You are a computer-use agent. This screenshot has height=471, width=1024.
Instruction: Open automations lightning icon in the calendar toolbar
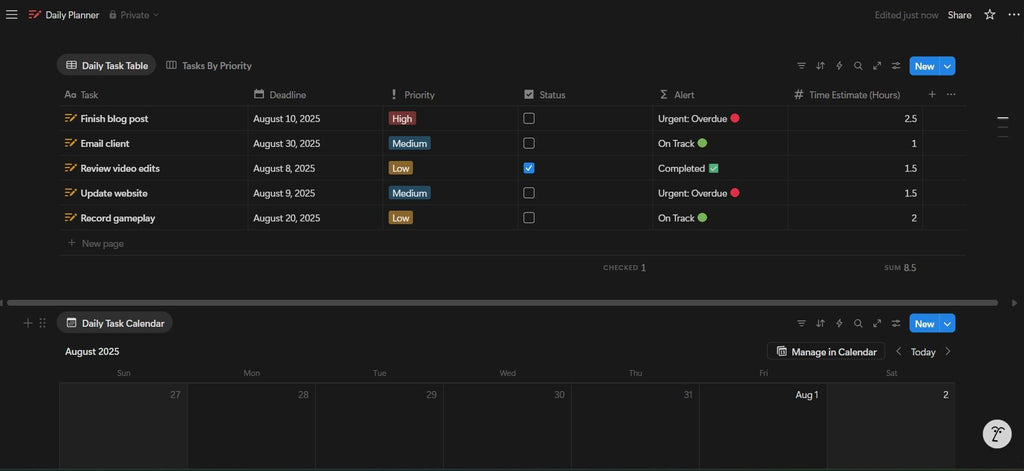(839, 323)
